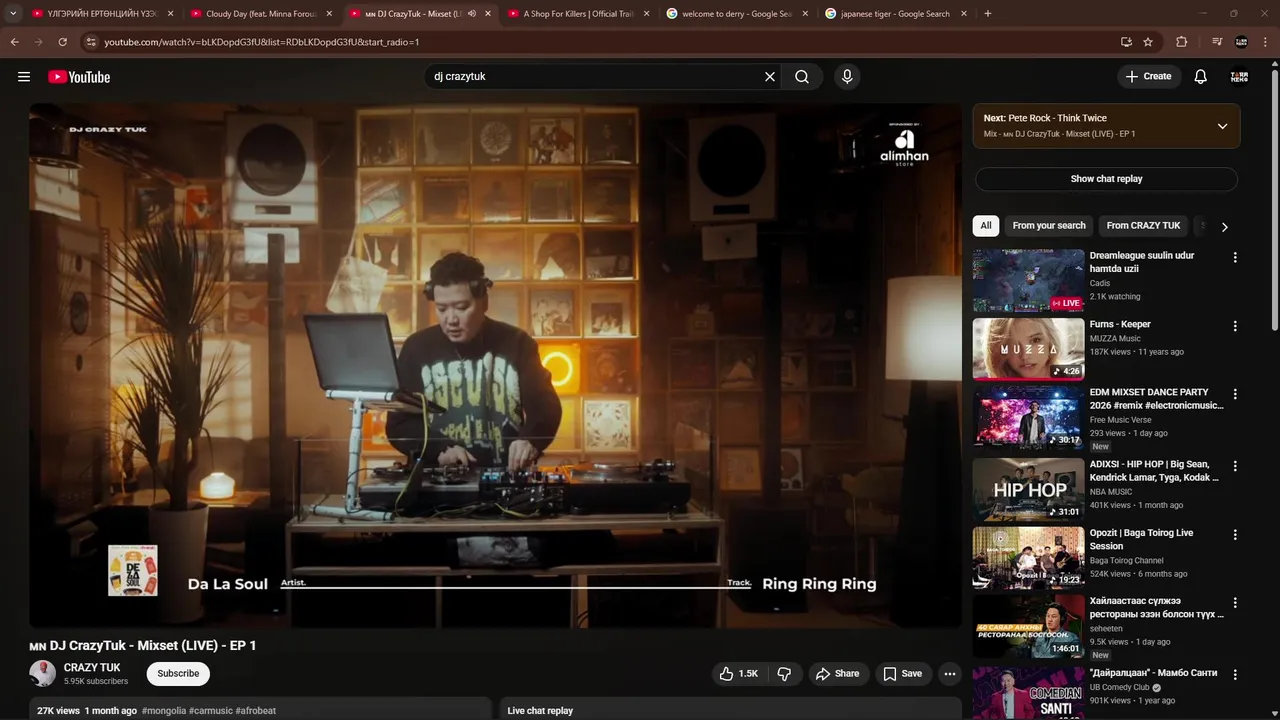Screen dimensions: 1280x720
Task: Reload the current page
Action: click(62, 42)
